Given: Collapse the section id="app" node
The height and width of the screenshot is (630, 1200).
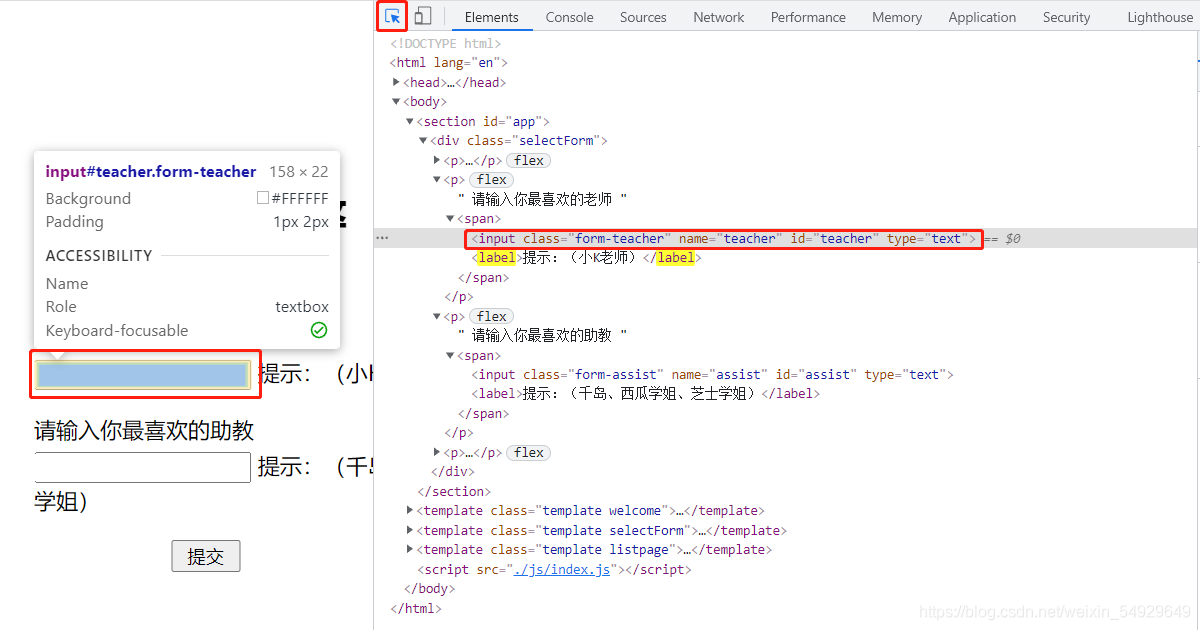Looking at the screenshot, I should pyautogui.click(x=410, y=121).
